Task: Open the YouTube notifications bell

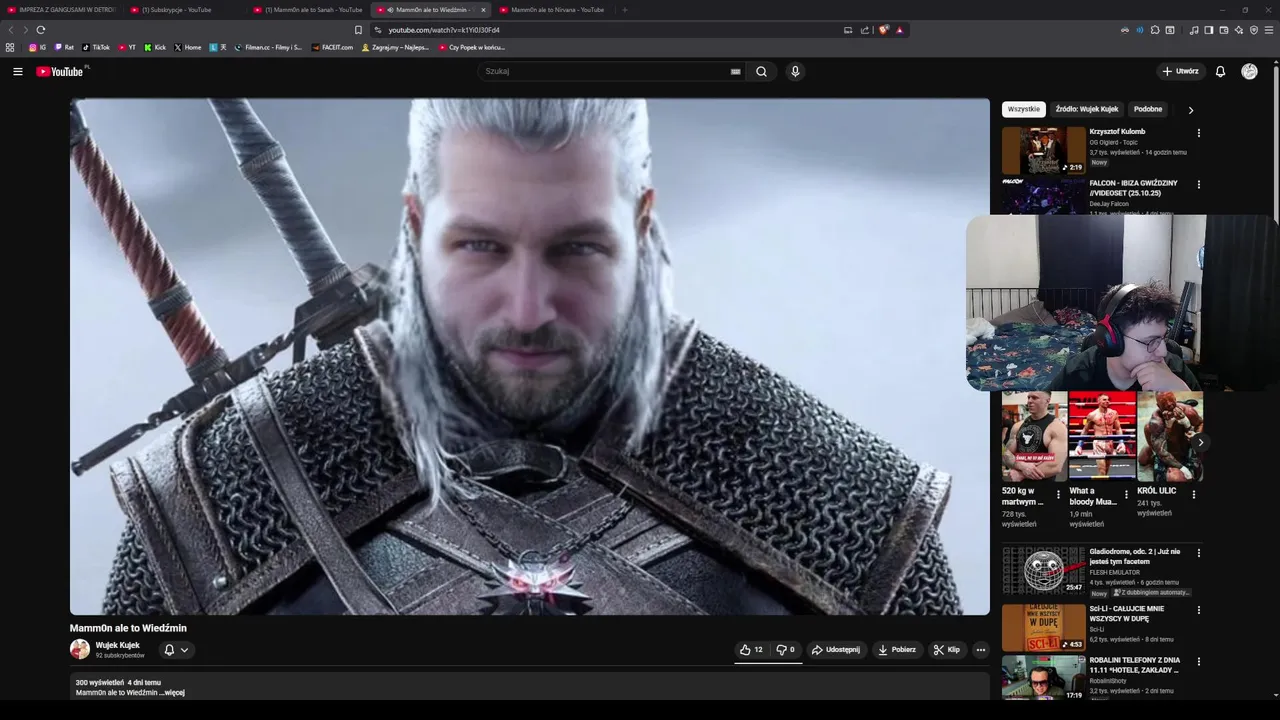Action: (1220, 71)
